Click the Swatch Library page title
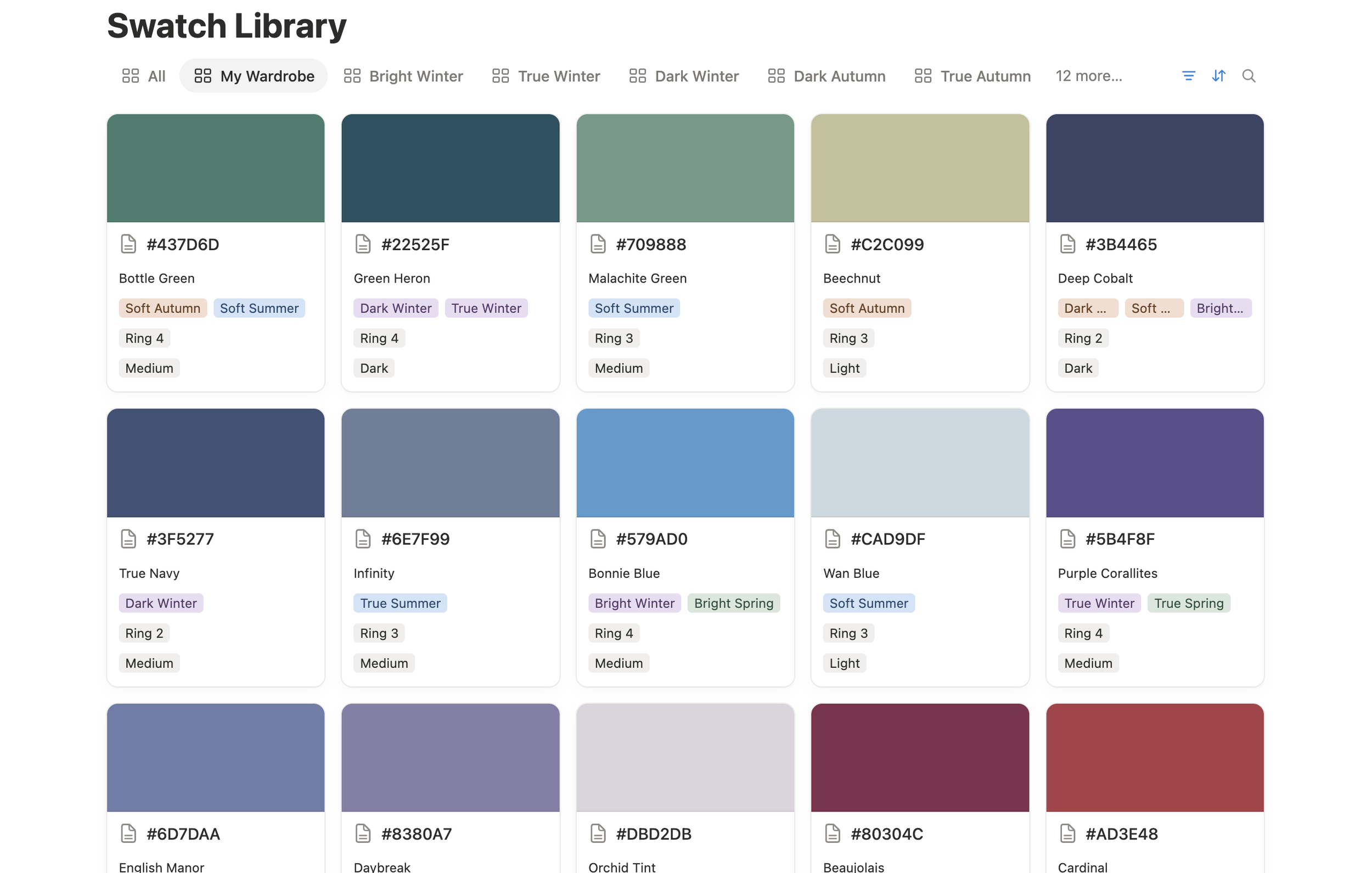The height and width of the screenshot is (873, 1372). click(227, 26)
